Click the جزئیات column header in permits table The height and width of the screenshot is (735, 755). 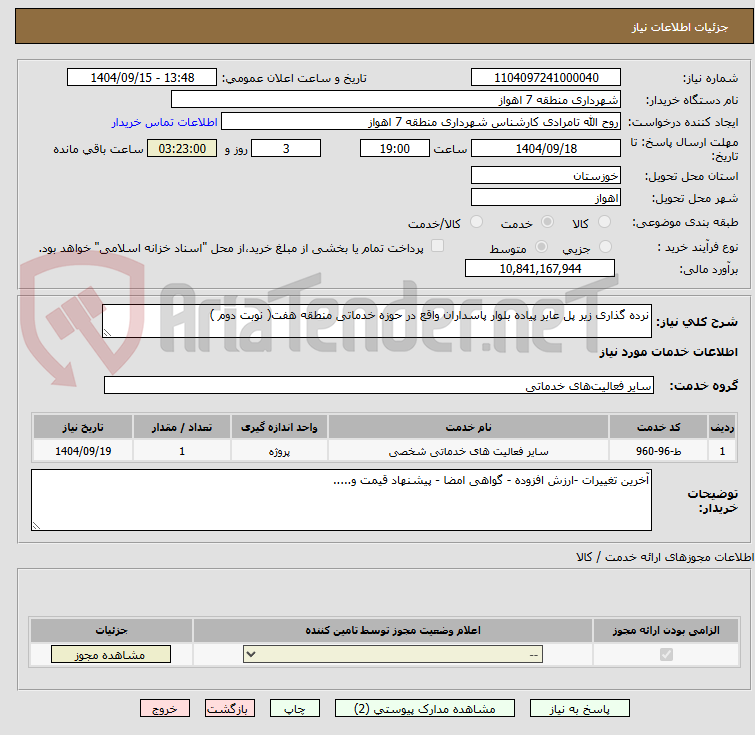(111, 630)
